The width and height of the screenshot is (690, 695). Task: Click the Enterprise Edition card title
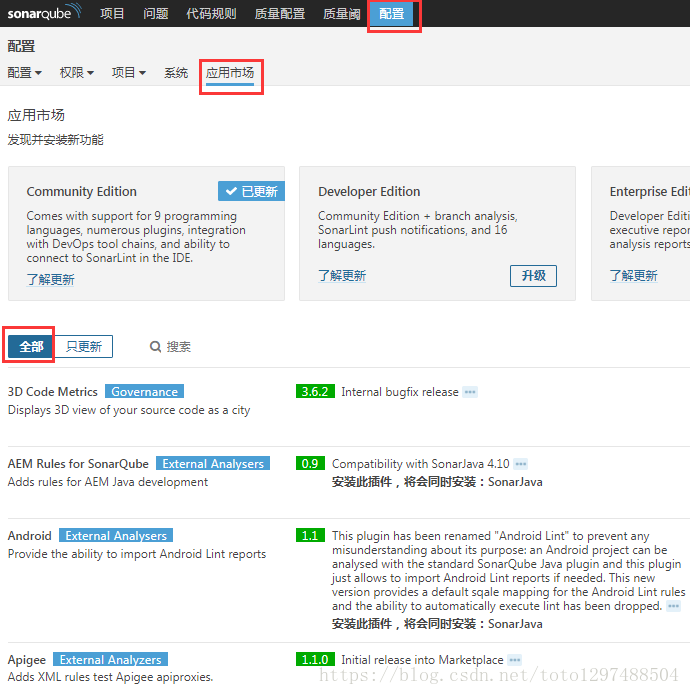[650, 191]
